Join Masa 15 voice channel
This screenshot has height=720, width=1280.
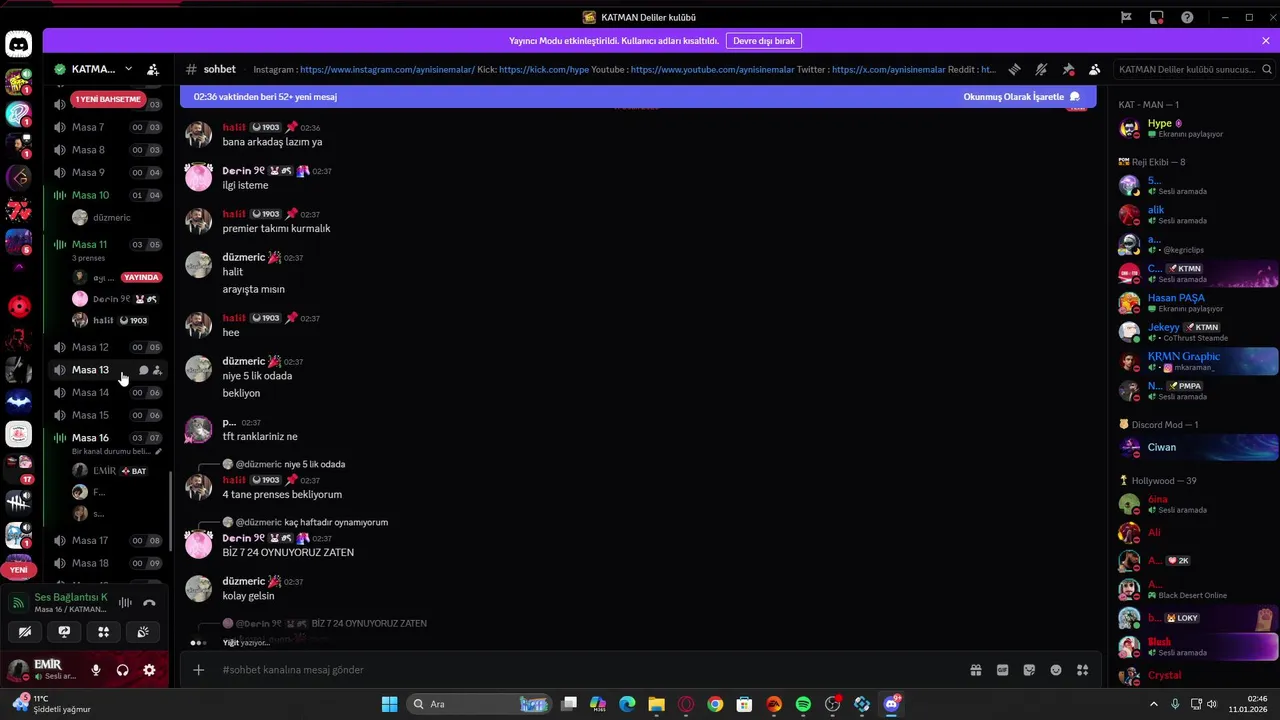(x=107, y=415)
